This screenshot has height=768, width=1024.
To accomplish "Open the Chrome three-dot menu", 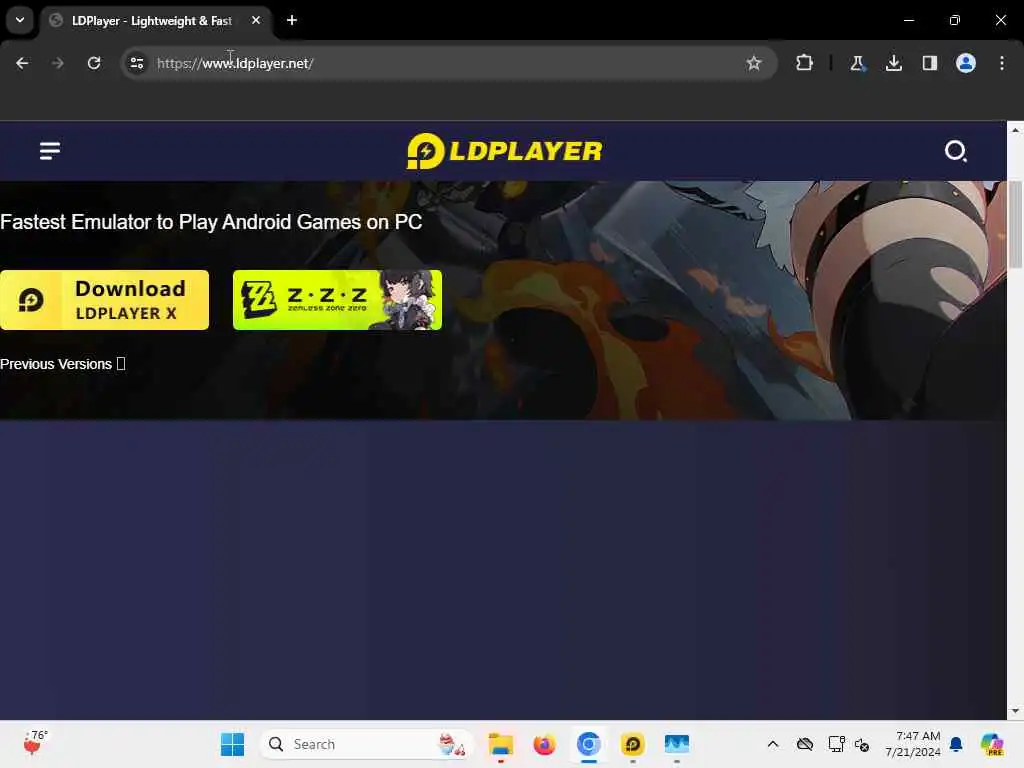I will (x=1002, y=63).
